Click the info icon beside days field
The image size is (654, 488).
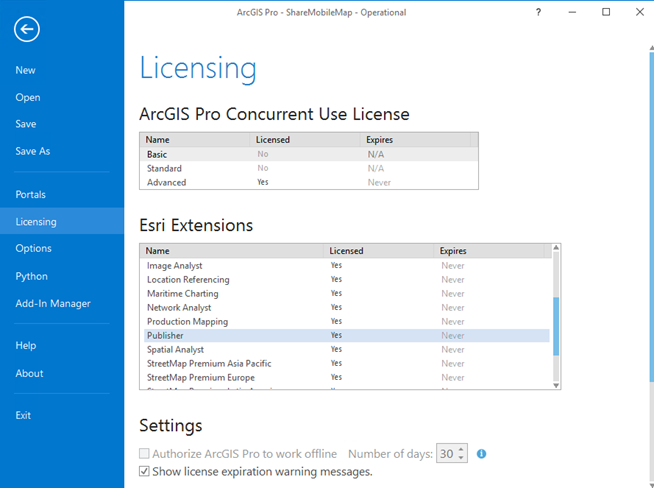click(481, 454)
